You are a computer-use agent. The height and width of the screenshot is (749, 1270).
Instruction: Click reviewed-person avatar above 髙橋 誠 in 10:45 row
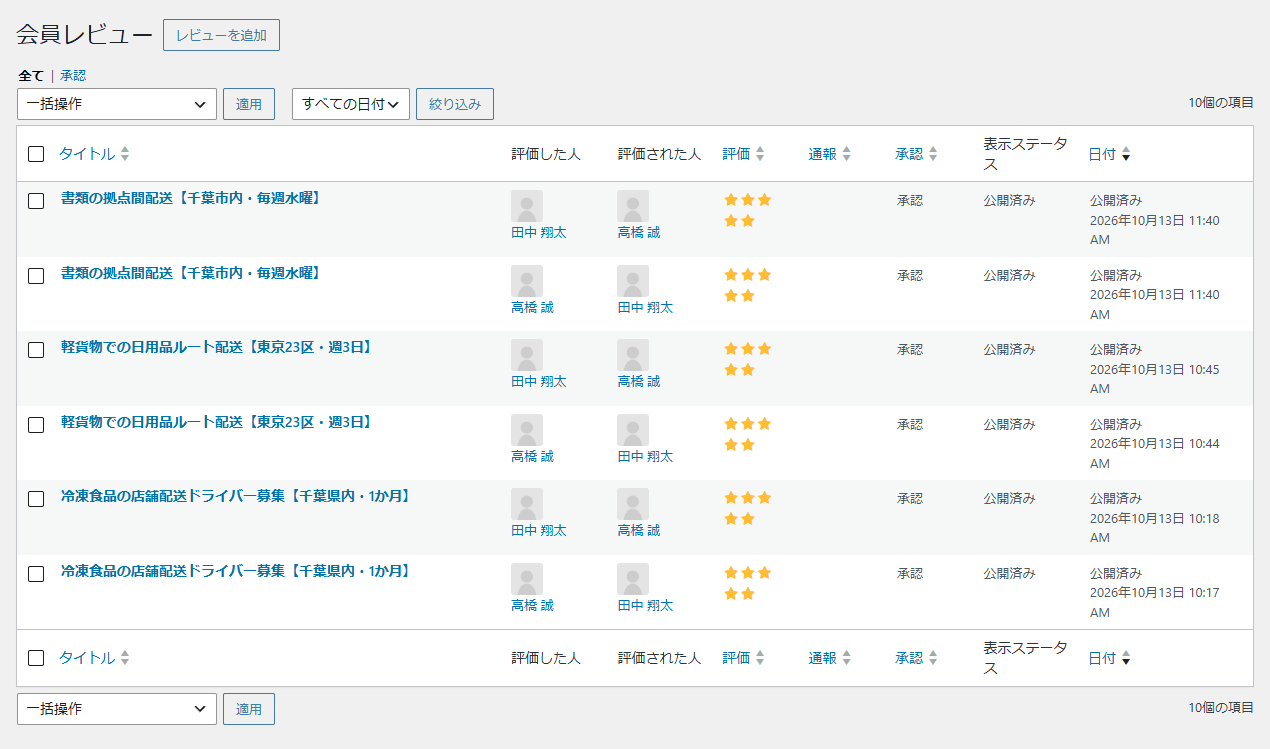point(633,355)
